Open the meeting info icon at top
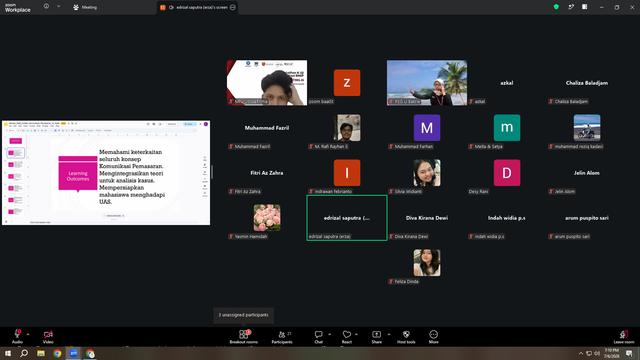 (46, 7)
